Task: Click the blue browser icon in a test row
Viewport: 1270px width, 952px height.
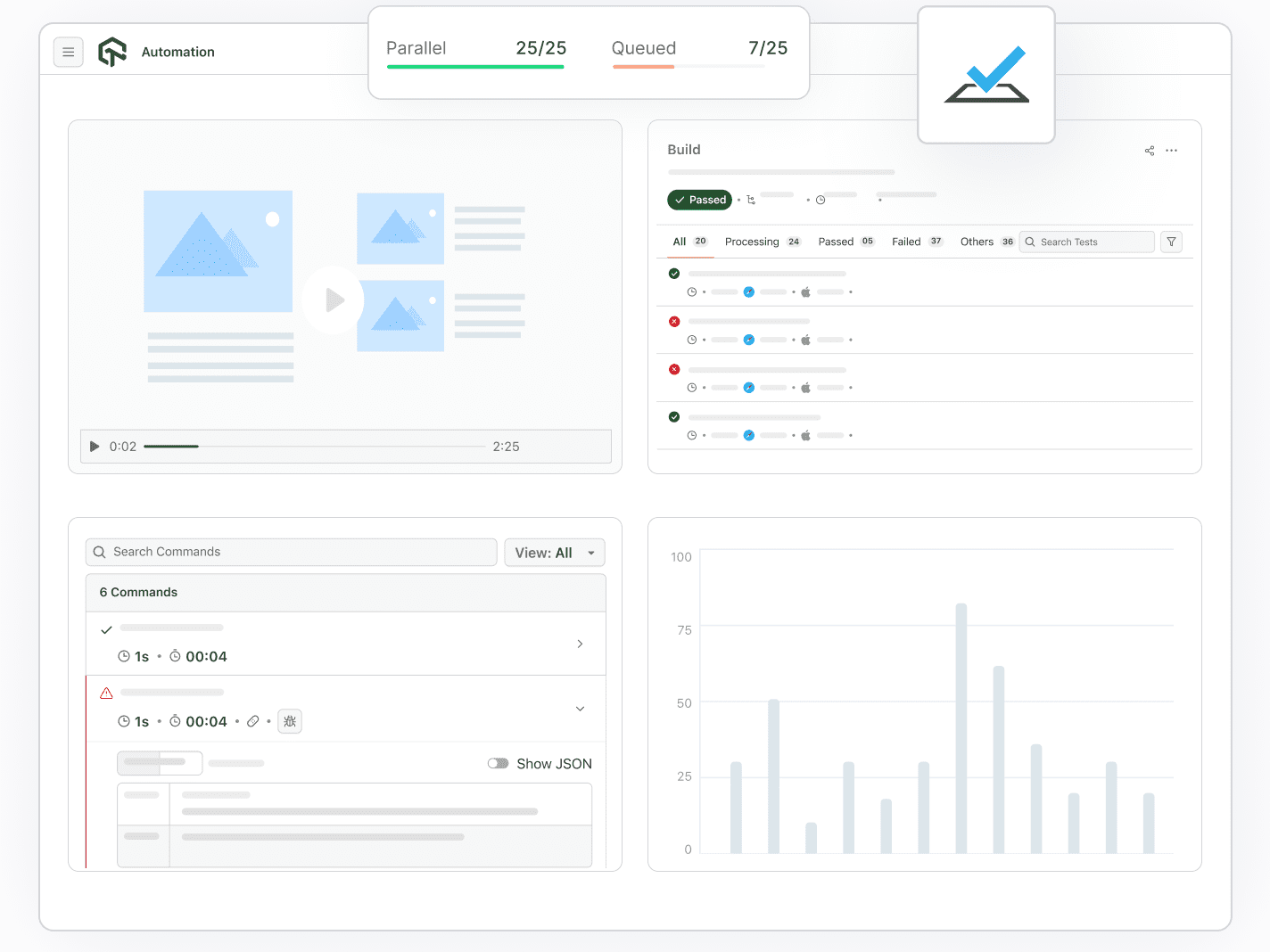Action: pyautogui.click(x=749, y=291)
